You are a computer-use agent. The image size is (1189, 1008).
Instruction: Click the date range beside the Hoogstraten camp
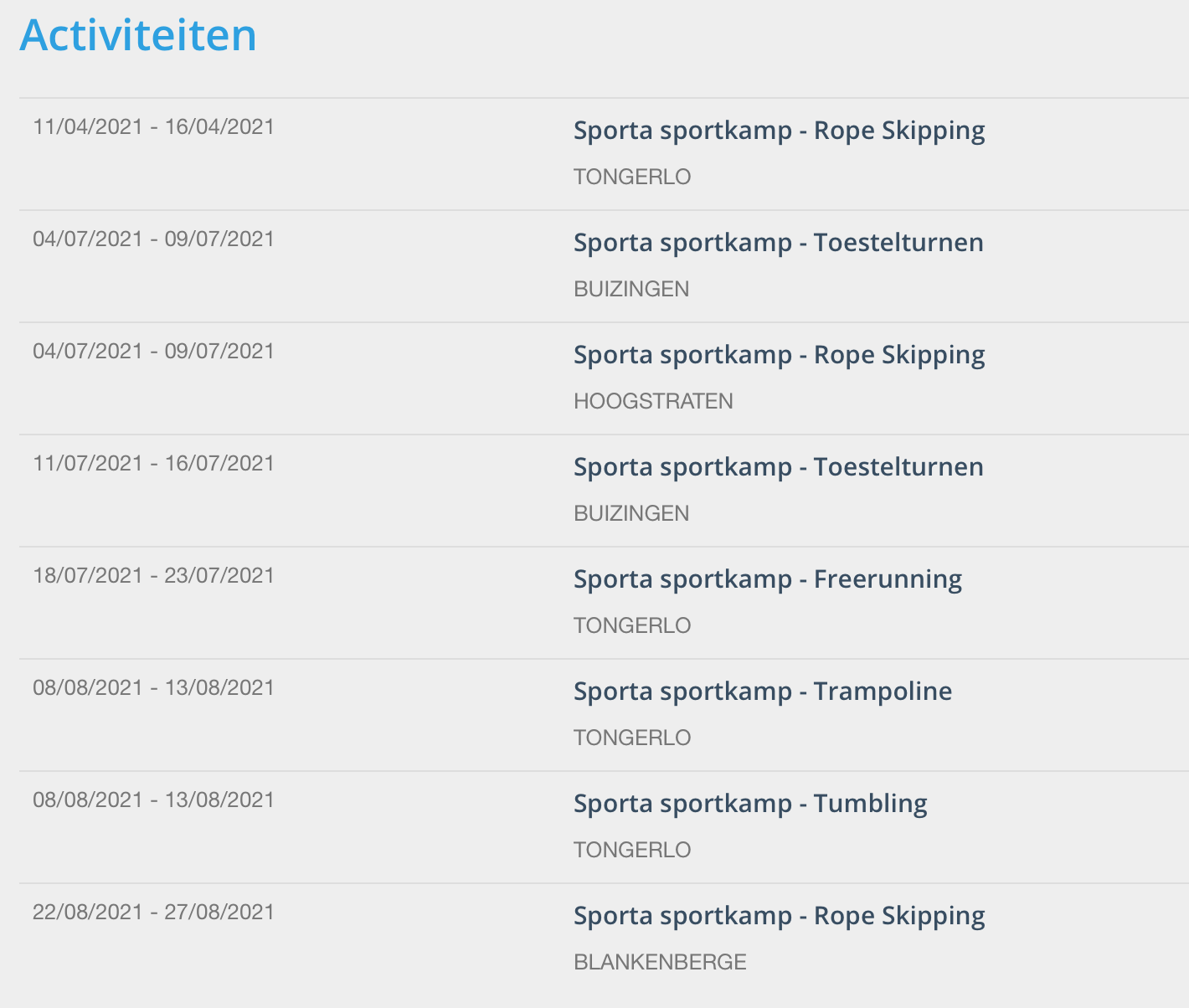(154, 351)
